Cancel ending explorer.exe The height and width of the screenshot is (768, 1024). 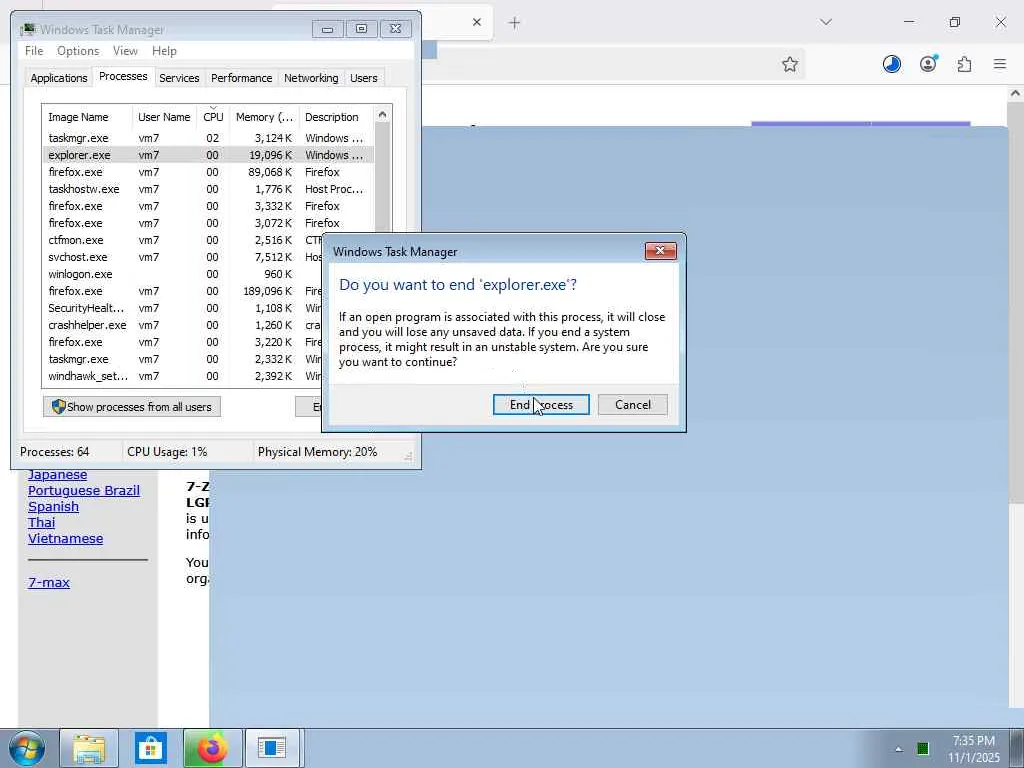[632, 404]
